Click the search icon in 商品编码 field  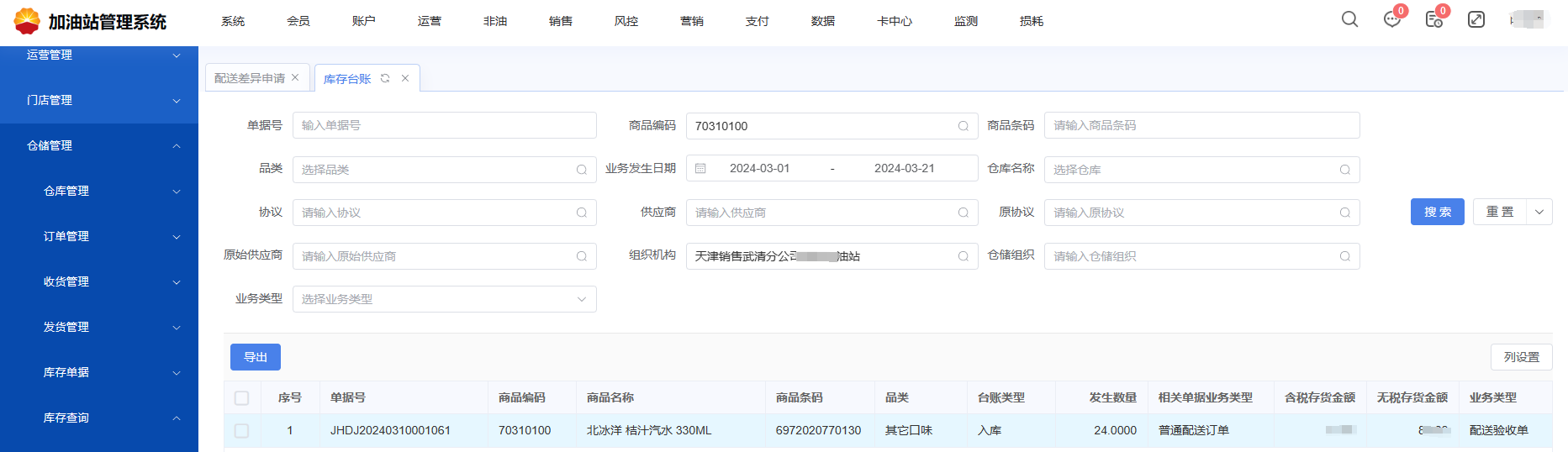point(964,126)
